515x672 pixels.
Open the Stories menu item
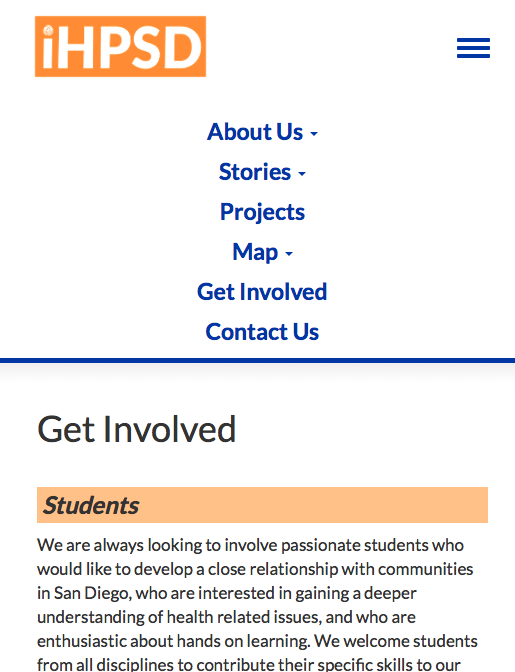tap(255, 172)
